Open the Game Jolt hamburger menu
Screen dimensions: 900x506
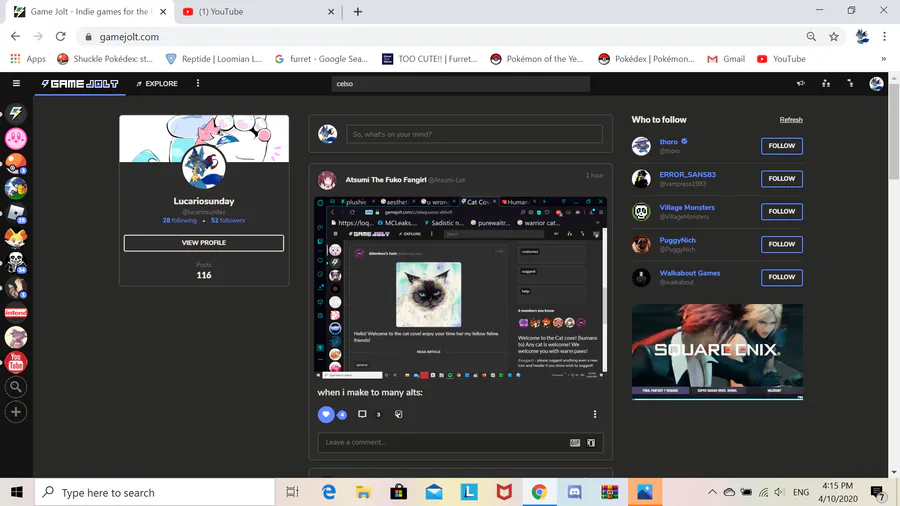16,83
